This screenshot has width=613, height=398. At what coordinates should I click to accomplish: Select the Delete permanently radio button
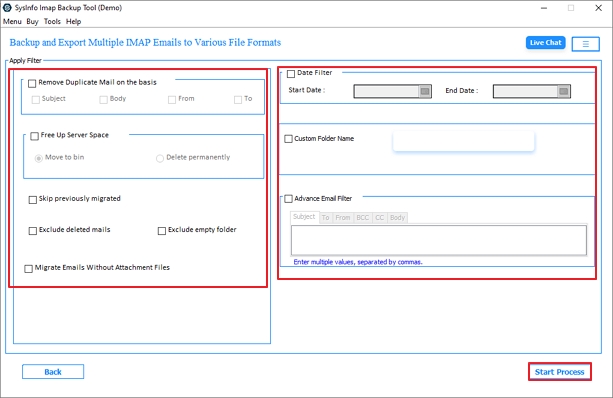click(x=160, y=158)
